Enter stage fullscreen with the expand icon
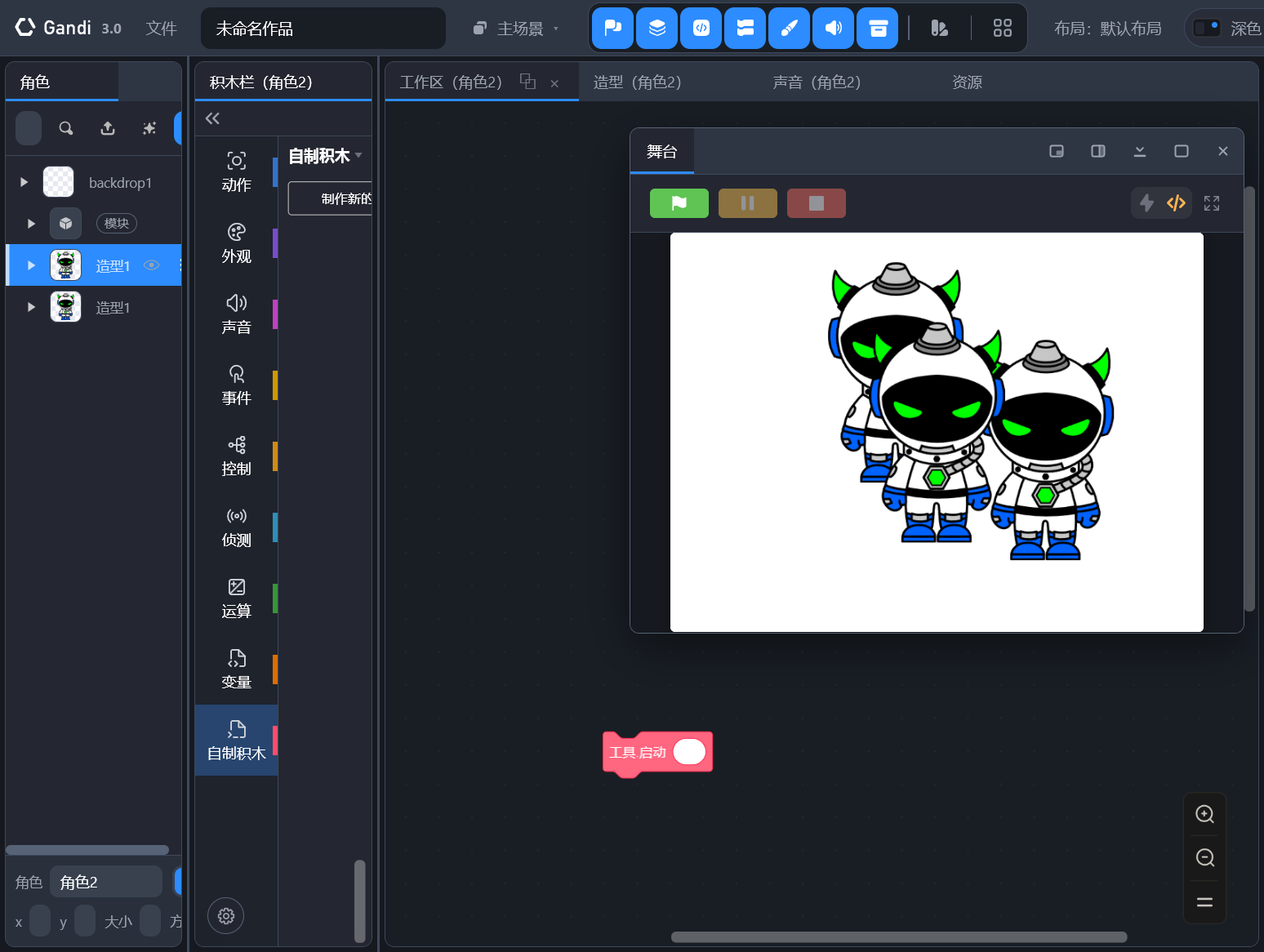Image resolution: width=1264 pixels, height=952 pixels. 1212,203
